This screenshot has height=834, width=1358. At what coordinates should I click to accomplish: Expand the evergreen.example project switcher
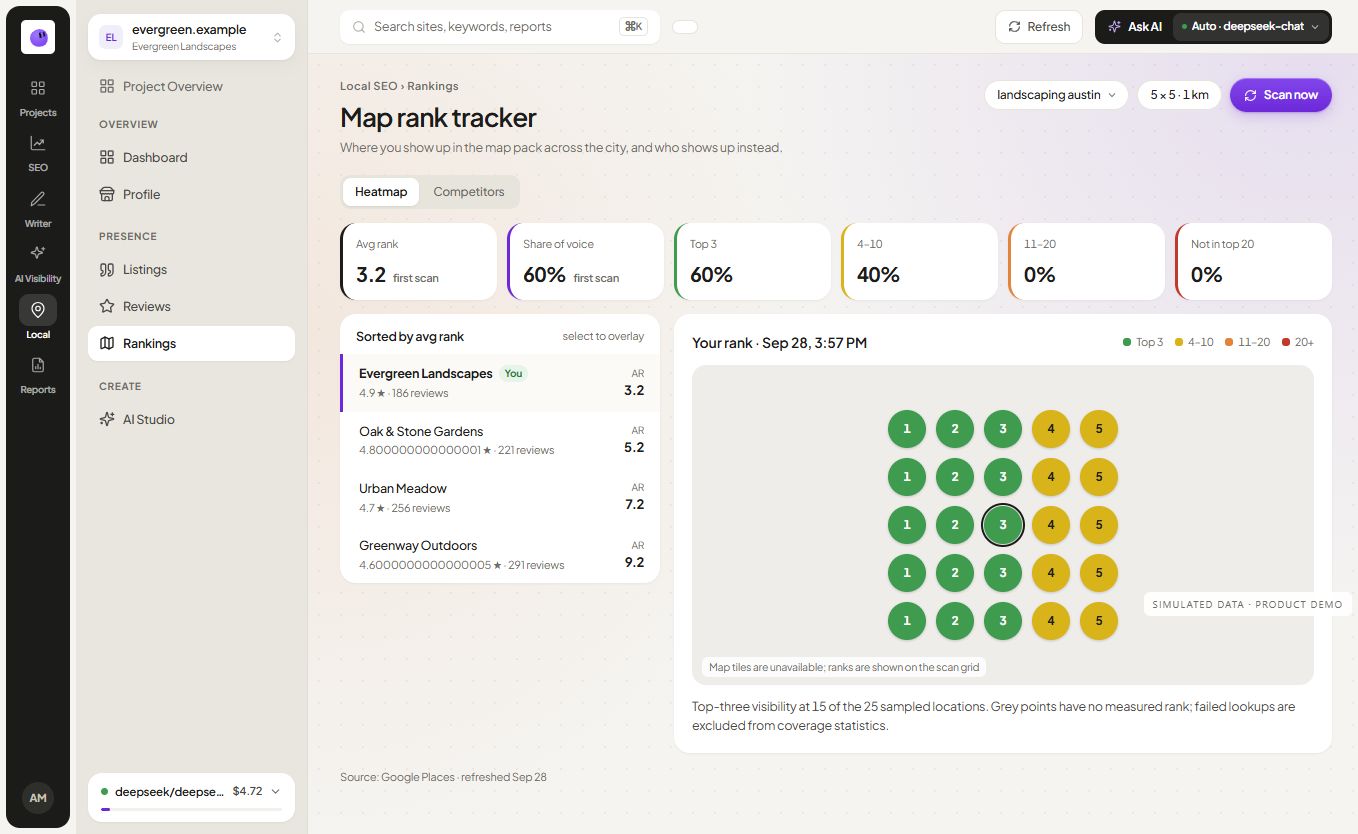pyautogui.click(x=191, y=37)
